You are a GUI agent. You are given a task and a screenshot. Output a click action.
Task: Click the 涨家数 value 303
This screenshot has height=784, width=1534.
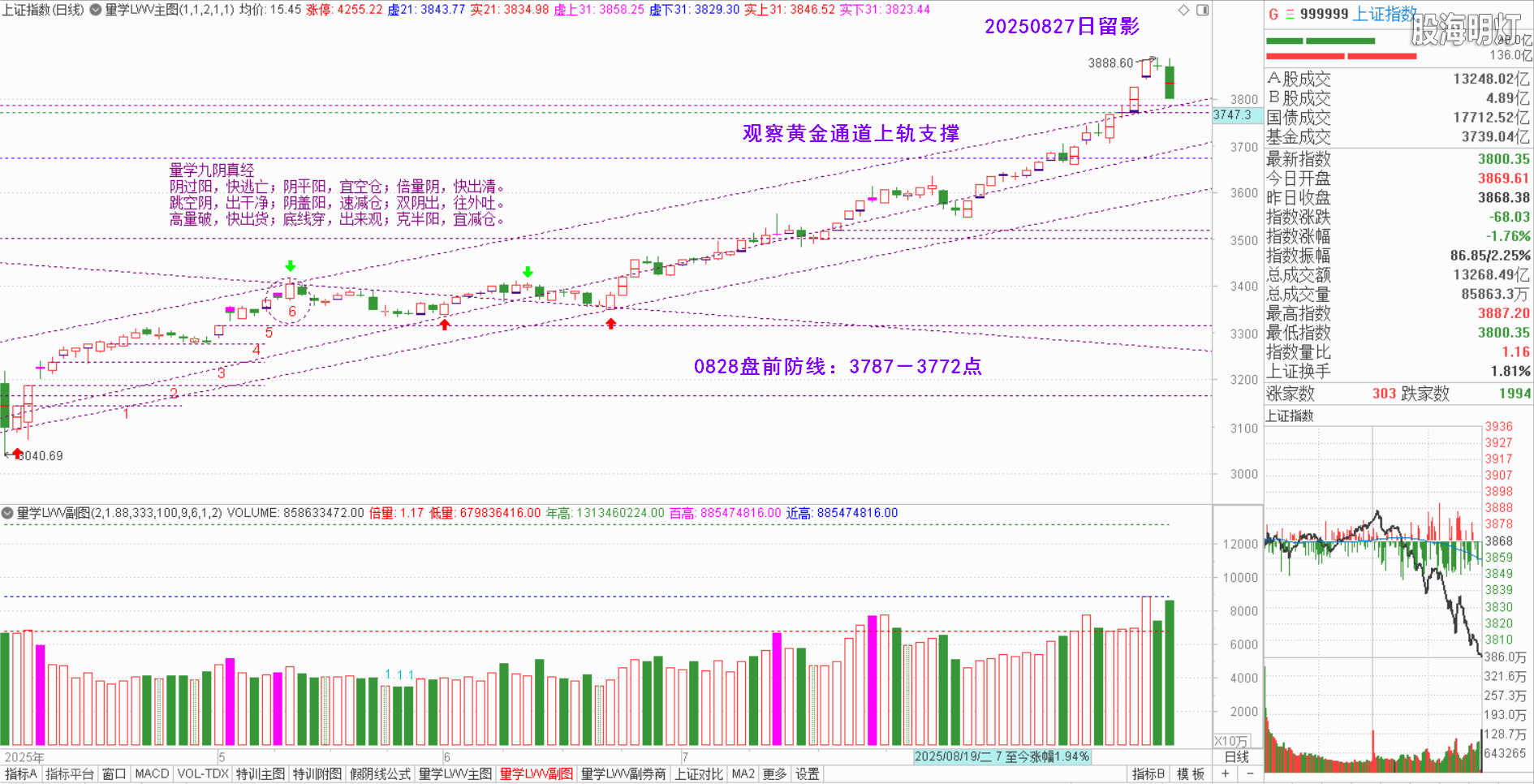click(1384, 394)
